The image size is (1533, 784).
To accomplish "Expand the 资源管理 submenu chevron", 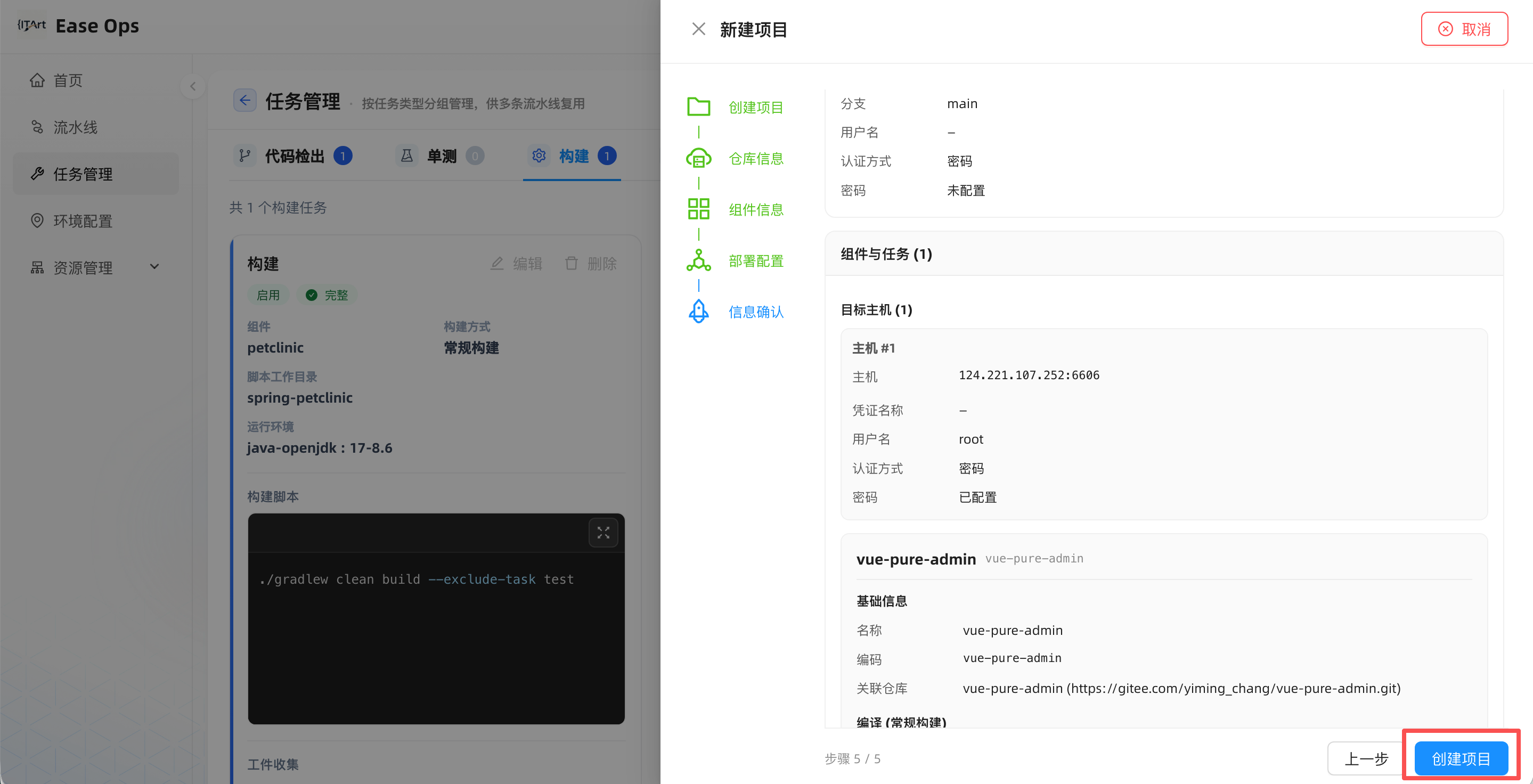I will [x=154, y=267].
